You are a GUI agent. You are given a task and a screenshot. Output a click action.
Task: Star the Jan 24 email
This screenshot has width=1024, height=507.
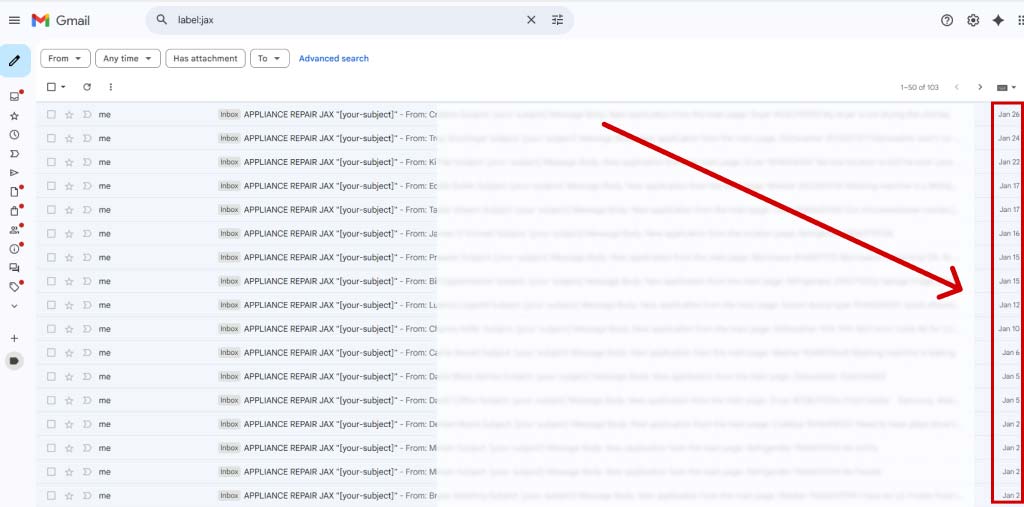pyautogui.click(x=69, y=138)
